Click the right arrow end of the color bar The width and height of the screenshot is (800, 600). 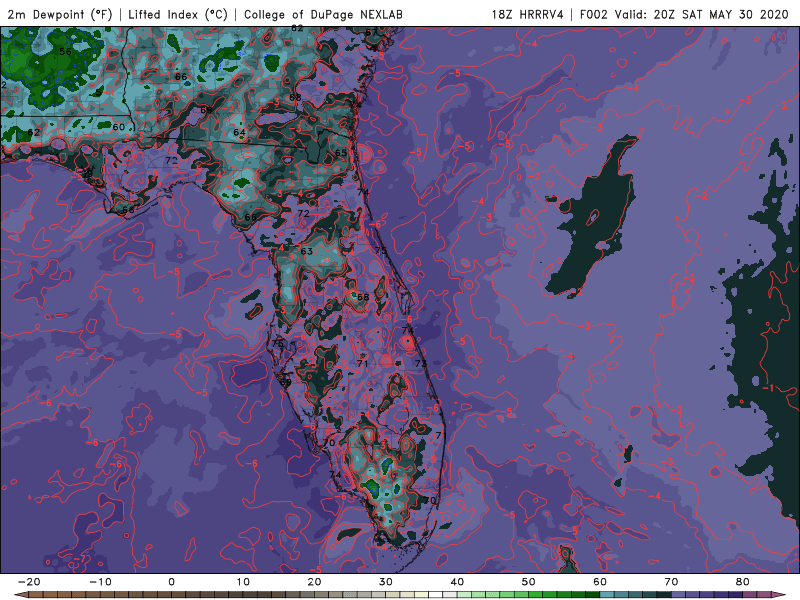[781, 595]
